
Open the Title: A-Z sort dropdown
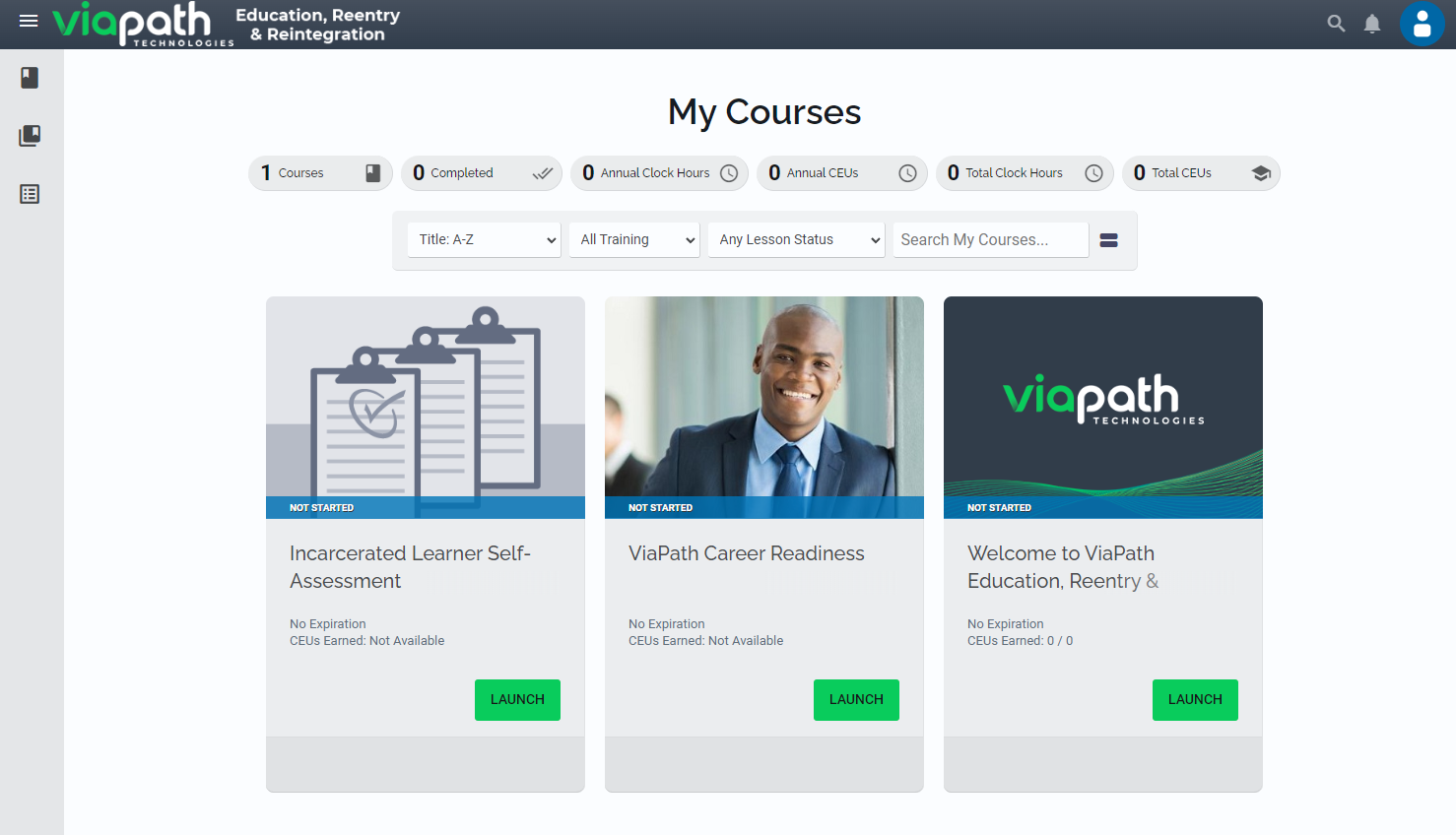click(484, 240)
